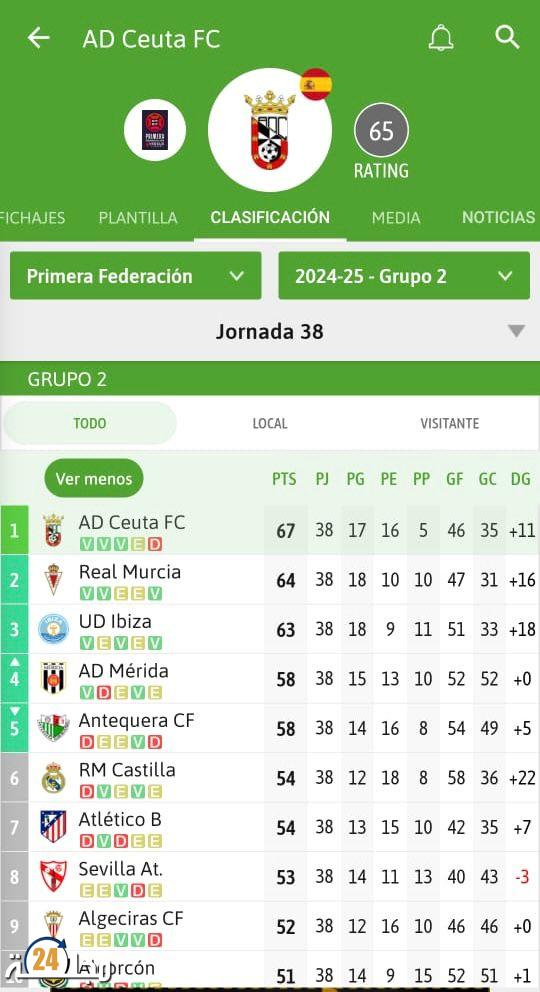The image size is (540, 992).
Task: Tap the RM Castilla crest icon
Action: tap(54, 778)
